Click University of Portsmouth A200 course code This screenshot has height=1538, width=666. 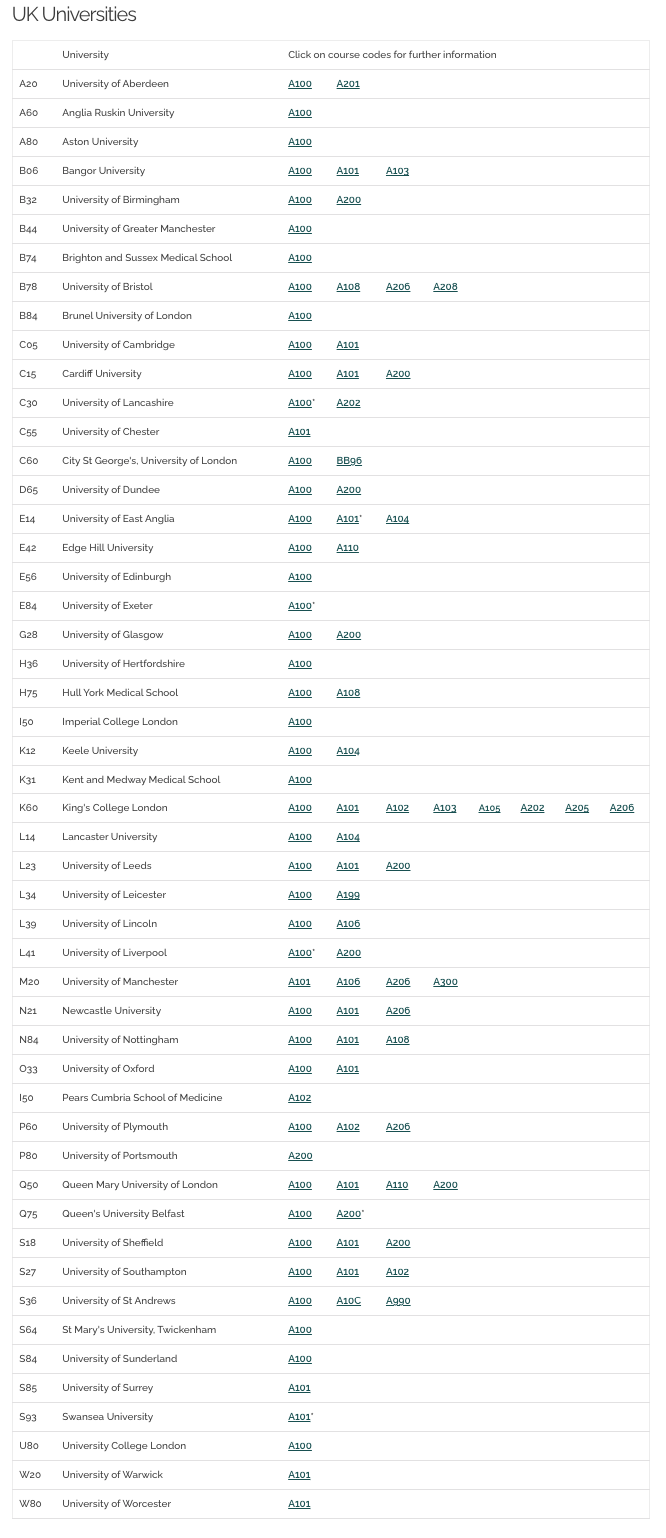300,1156
